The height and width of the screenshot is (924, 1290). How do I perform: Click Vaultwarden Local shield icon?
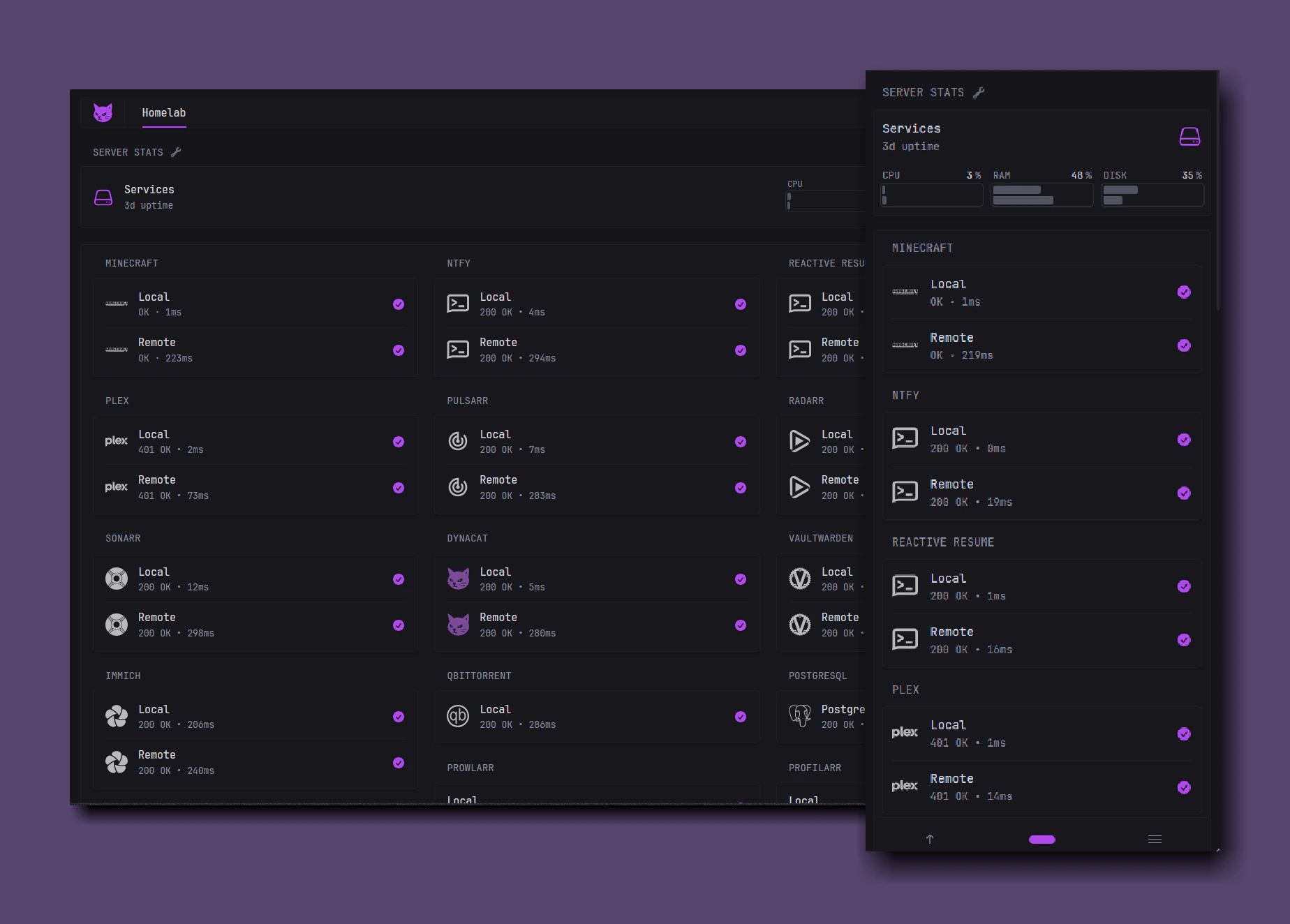[800, 579]
